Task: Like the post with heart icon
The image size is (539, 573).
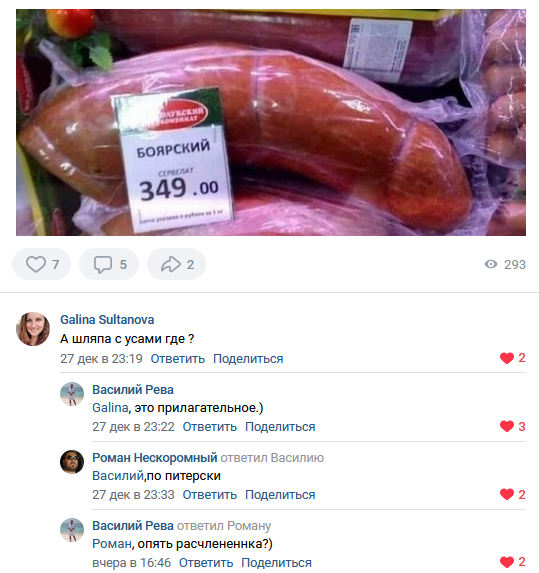Action: coord(36,264)
